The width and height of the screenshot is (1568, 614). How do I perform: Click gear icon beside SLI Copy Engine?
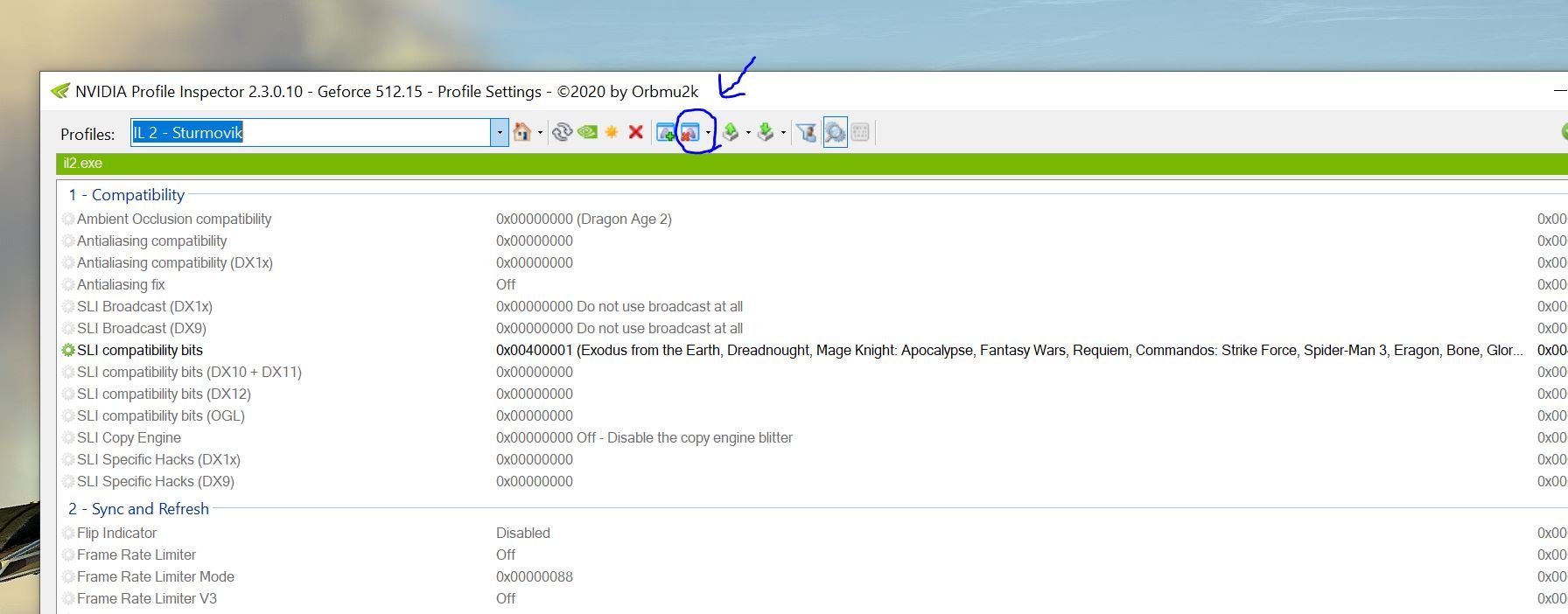[x=68, y=437]
